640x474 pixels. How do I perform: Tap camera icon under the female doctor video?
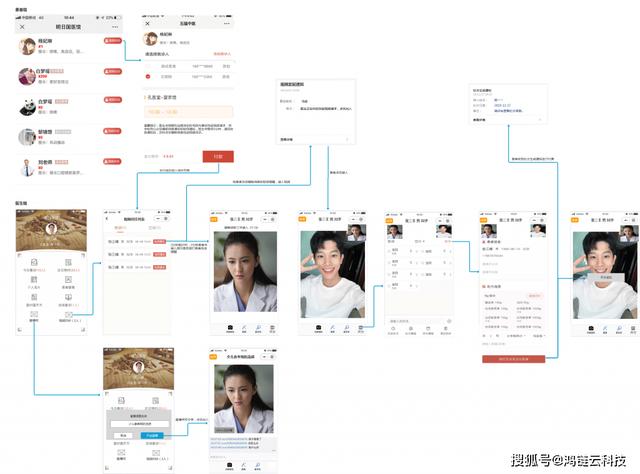(230, 327)
